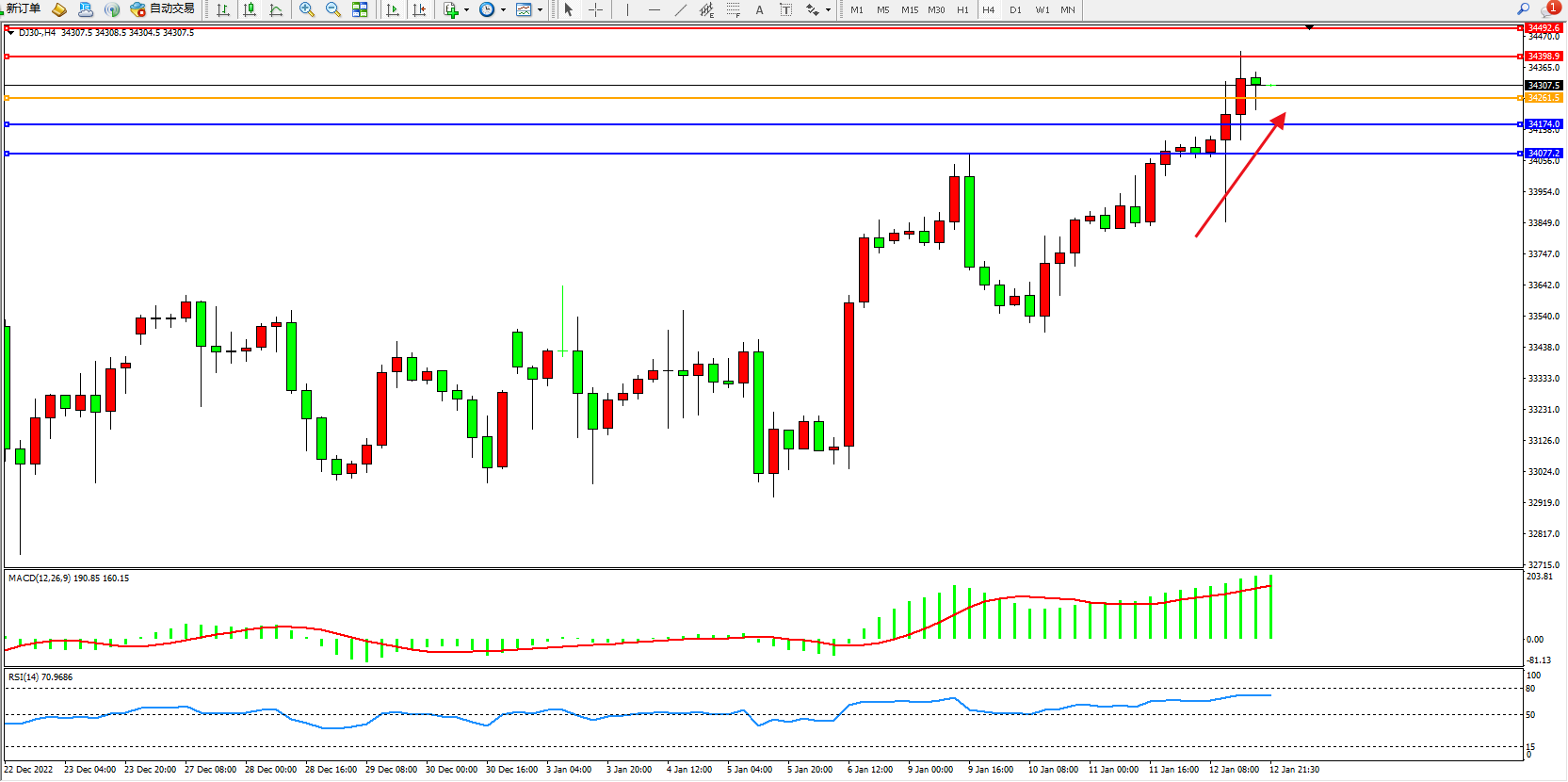Click the chart shift triangle marker
The height and width of the screenshot is (782, 1568).
[x=1309, y=27]
